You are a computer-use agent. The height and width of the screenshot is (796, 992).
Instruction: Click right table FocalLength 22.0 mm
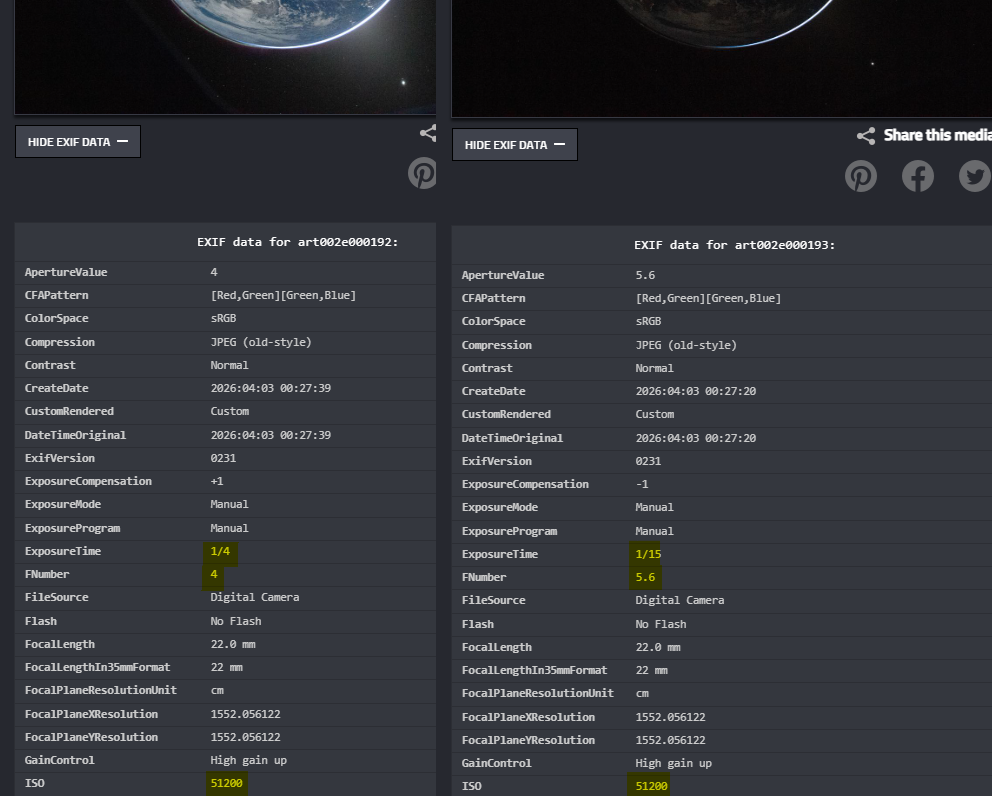coord(658,647)
